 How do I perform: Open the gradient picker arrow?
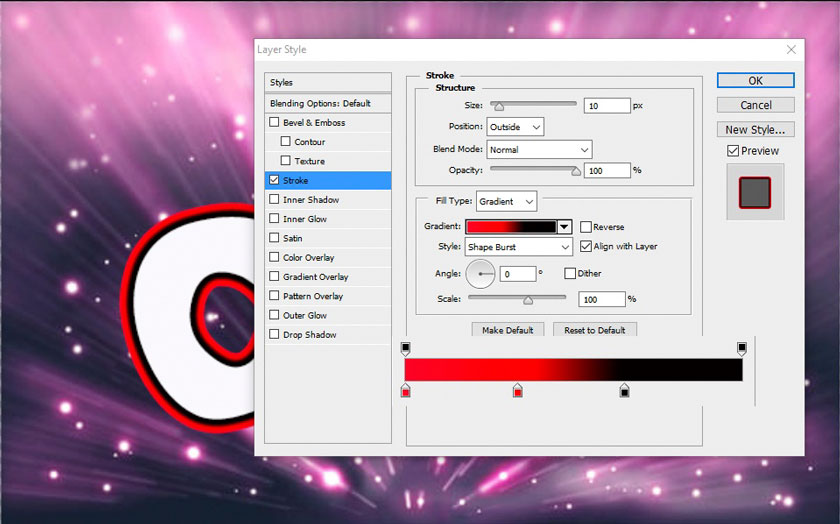coord(564,227)
